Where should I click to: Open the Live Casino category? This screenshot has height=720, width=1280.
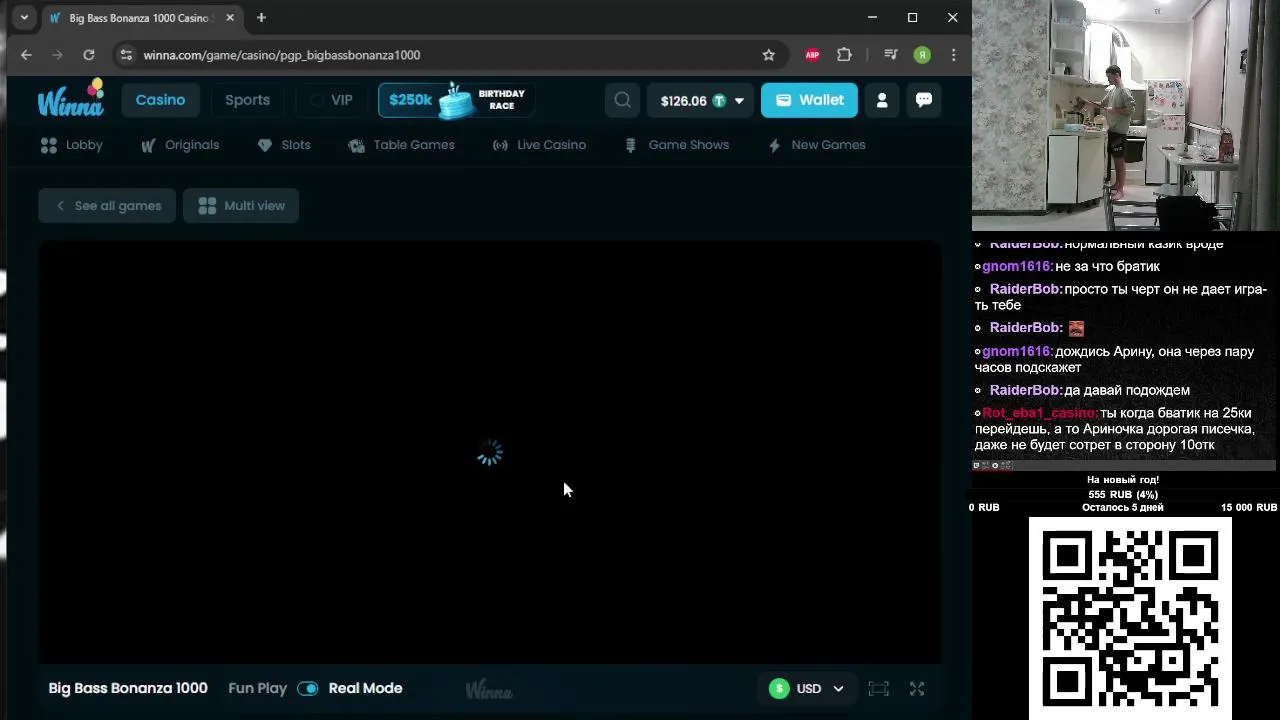pyautogui.click(x=539, y=145)
